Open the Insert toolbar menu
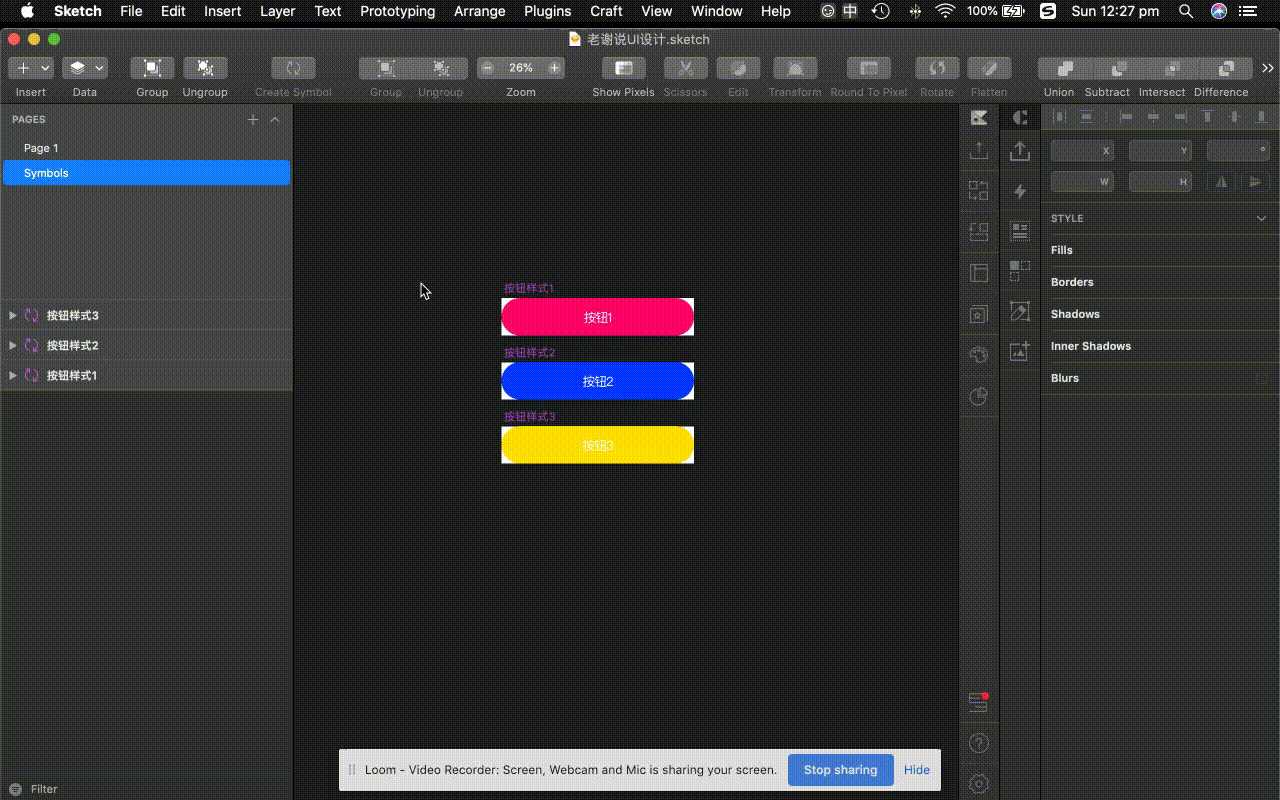Image resolution: width=1280 pixels, height=800 pixels. click(x=30, y=68)
